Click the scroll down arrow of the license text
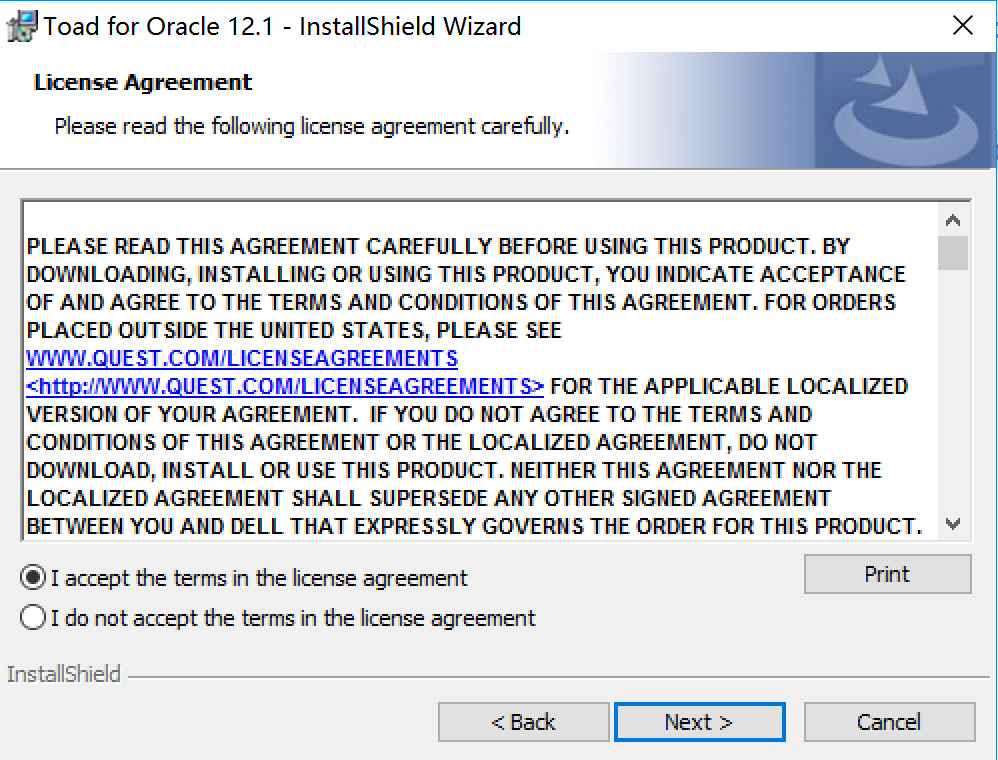Image resolution: width=998 pixels, height=760 pixels. 953,523
